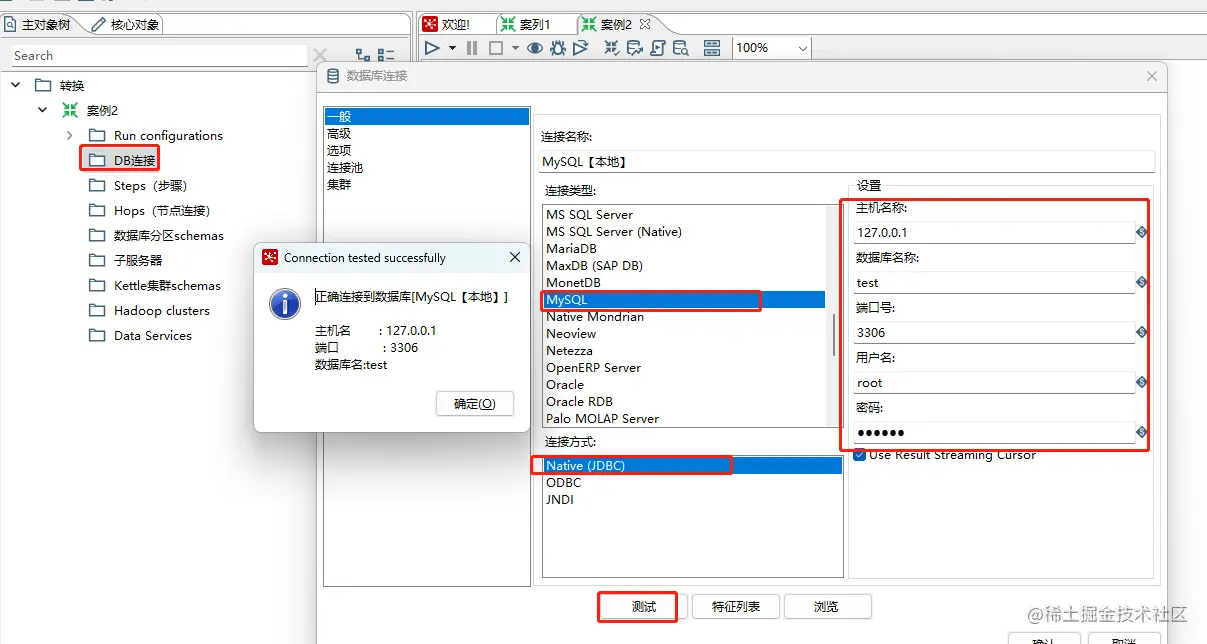The height and width of the screenshot is (644, 1207).
Task: Select ODBC as the connection method
Action: (692, 483)
